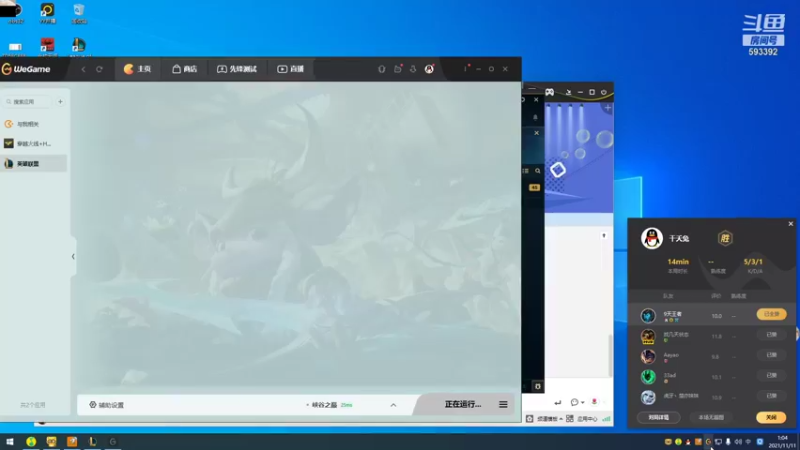This screenshot has height=450, width=800.
Task: Click the 已赞 button on the Aayao row
Action: (771, 355)
